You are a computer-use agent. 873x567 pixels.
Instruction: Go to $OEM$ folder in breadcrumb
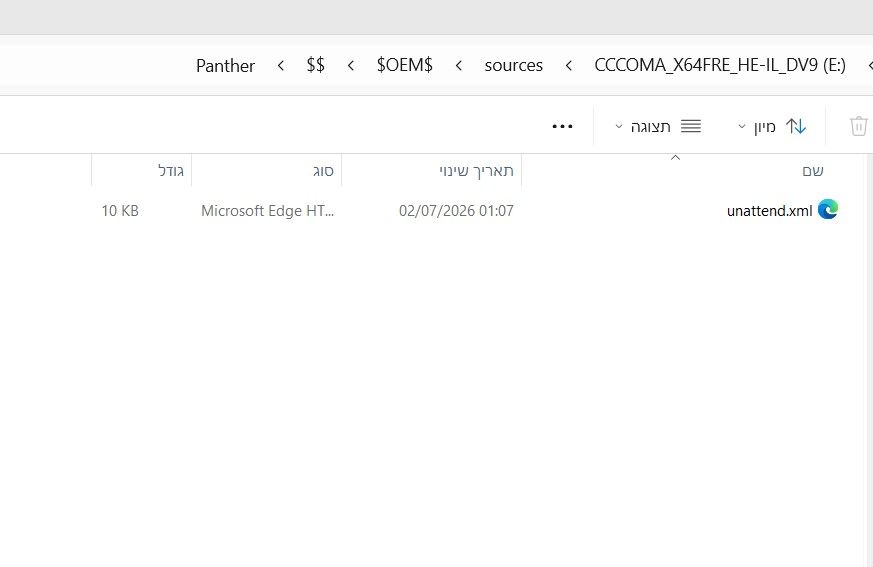(x=405, y=65)
